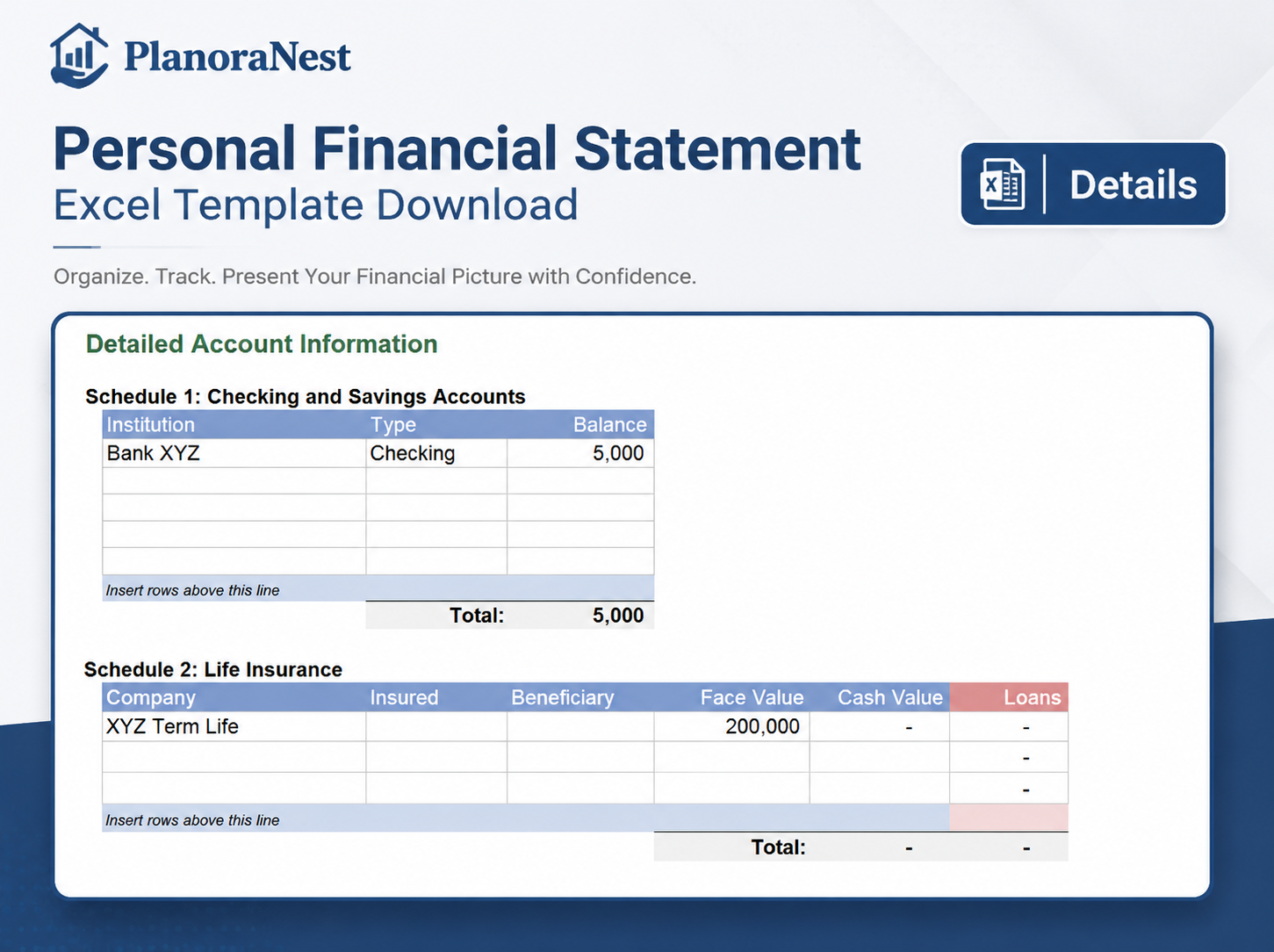Select Schedule 2: Life Insurance title
1274x952 pixels.
213,670
